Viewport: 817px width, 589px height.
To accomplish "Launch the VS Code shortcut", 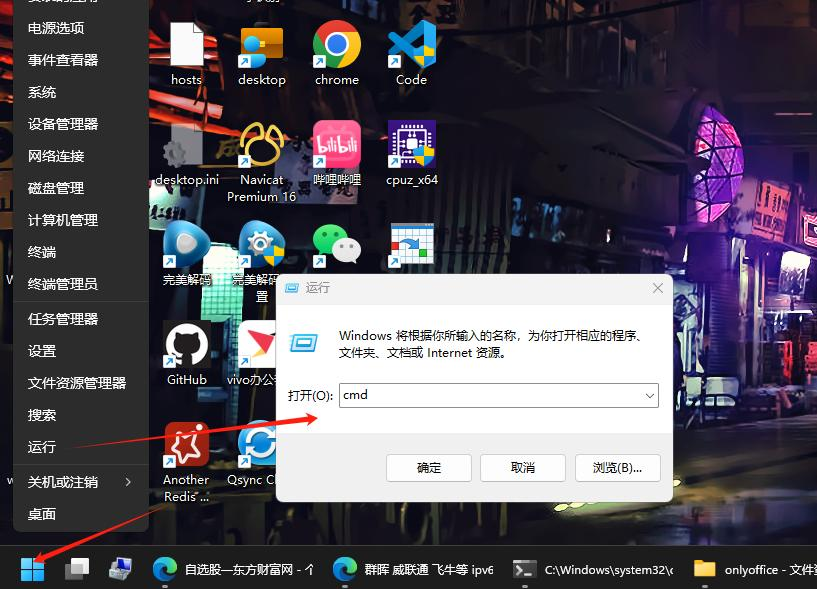I will pyautogui.click(x=412, y=45).
